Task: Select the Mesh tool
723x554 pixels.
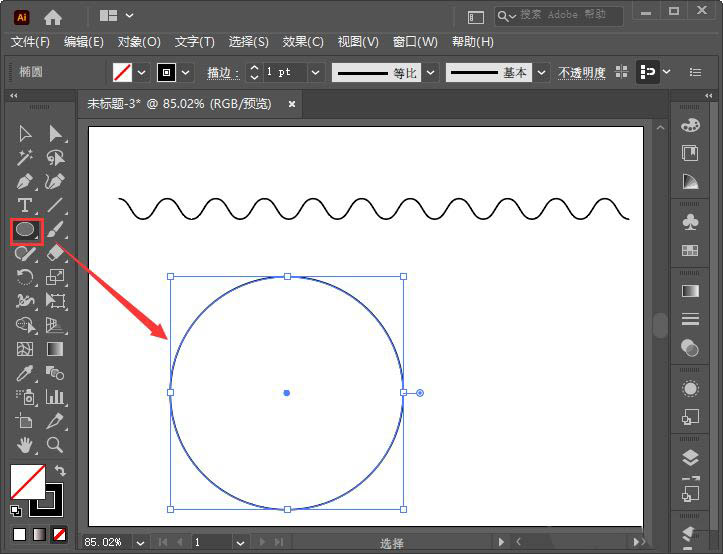Action: pos(25,349)
